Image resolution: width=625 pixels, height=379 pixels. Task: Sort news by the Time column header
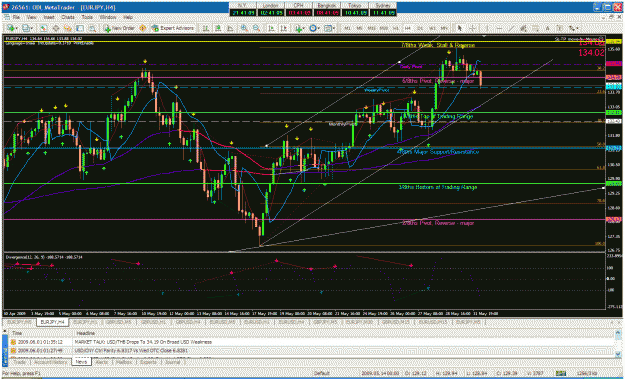(x=41, y=333)
